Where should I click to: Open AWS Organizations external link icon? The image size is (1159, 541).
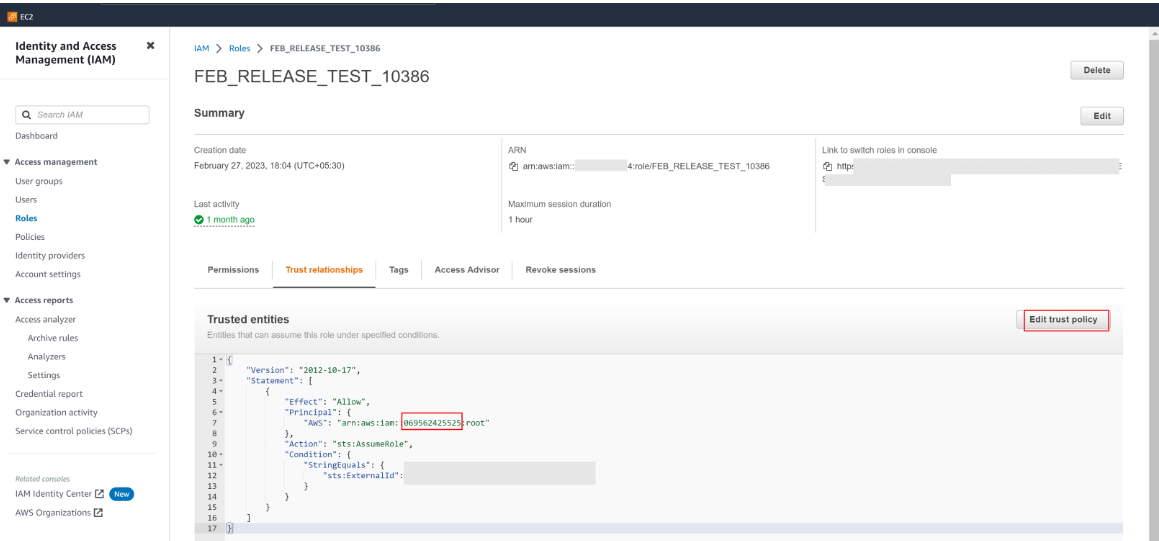point(98,513)
